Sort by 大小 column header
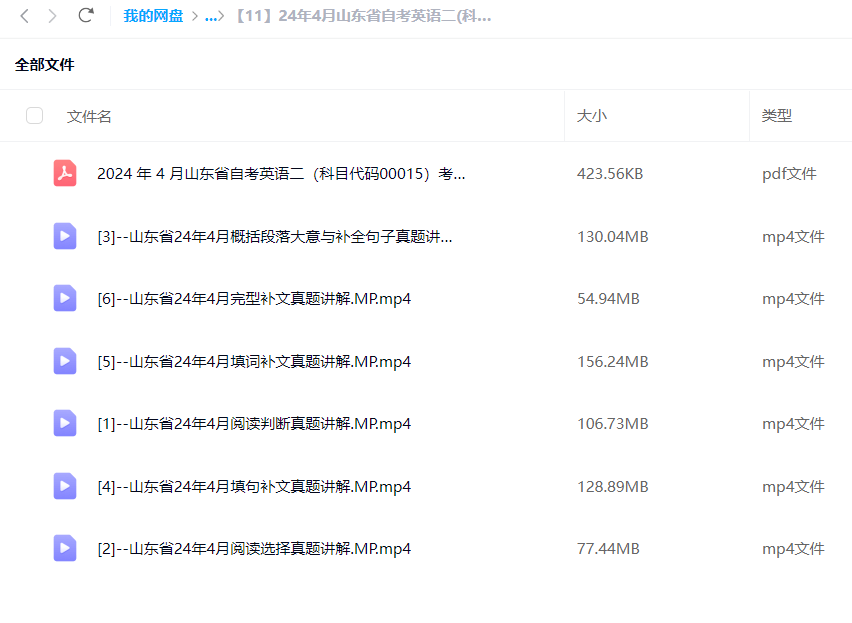 pyautogui.click(x=592, y=116)
